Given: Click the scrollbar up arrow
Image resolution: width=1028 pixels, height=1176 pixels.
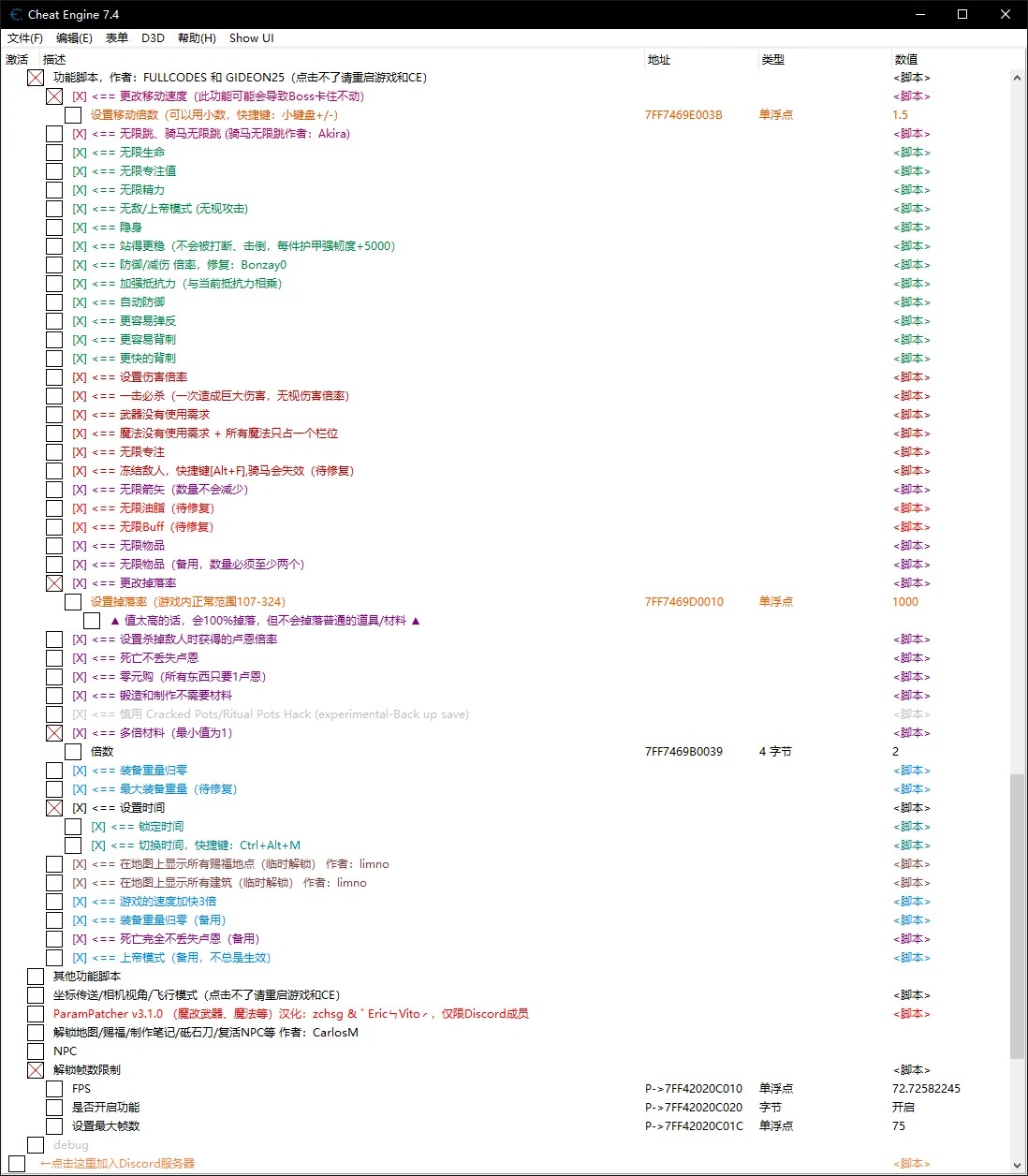Looking at the screenshot, I should [x=1017, y=78].
